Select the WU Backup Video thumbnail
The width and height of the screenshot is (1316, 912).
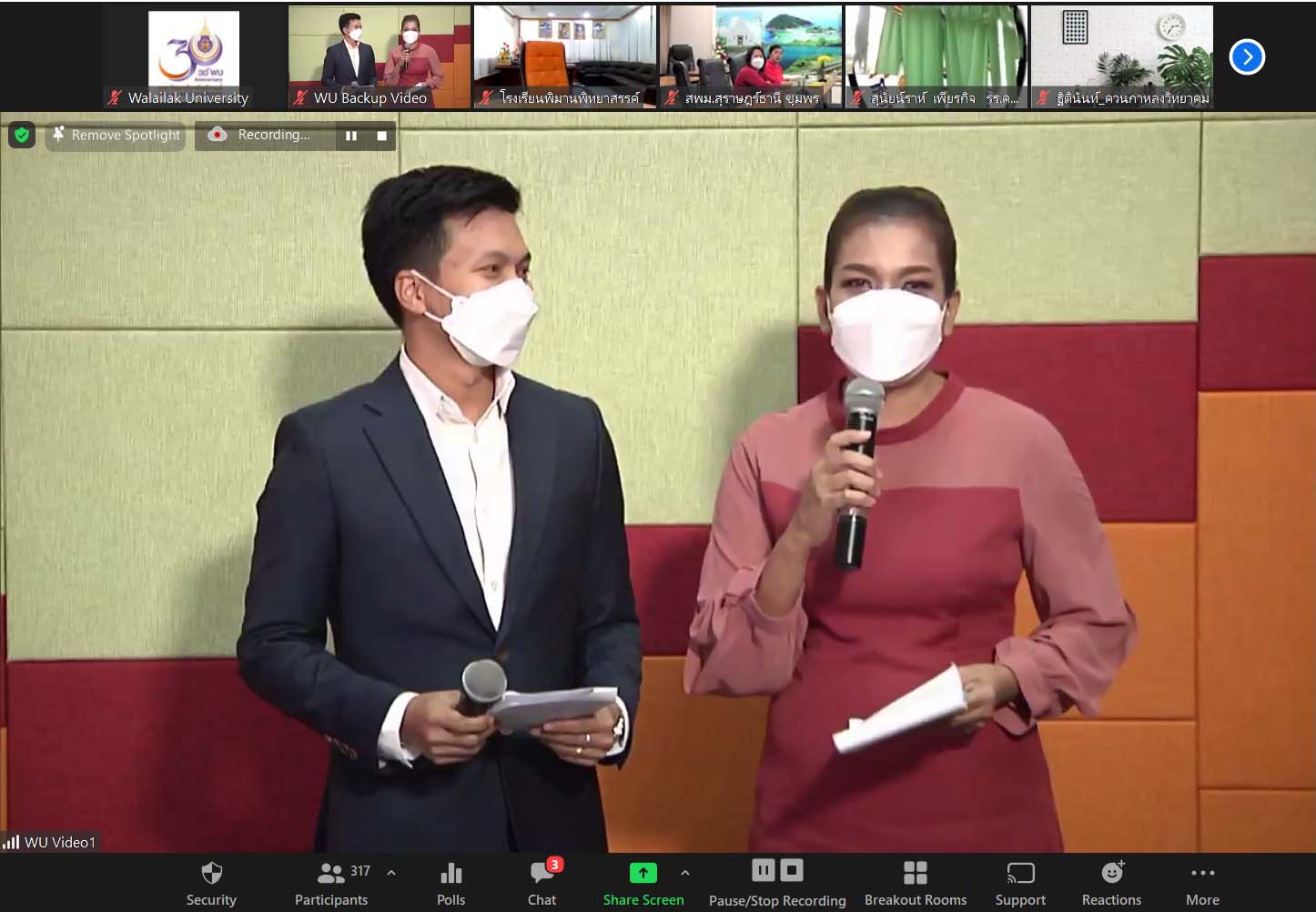[x=379, y=56]
